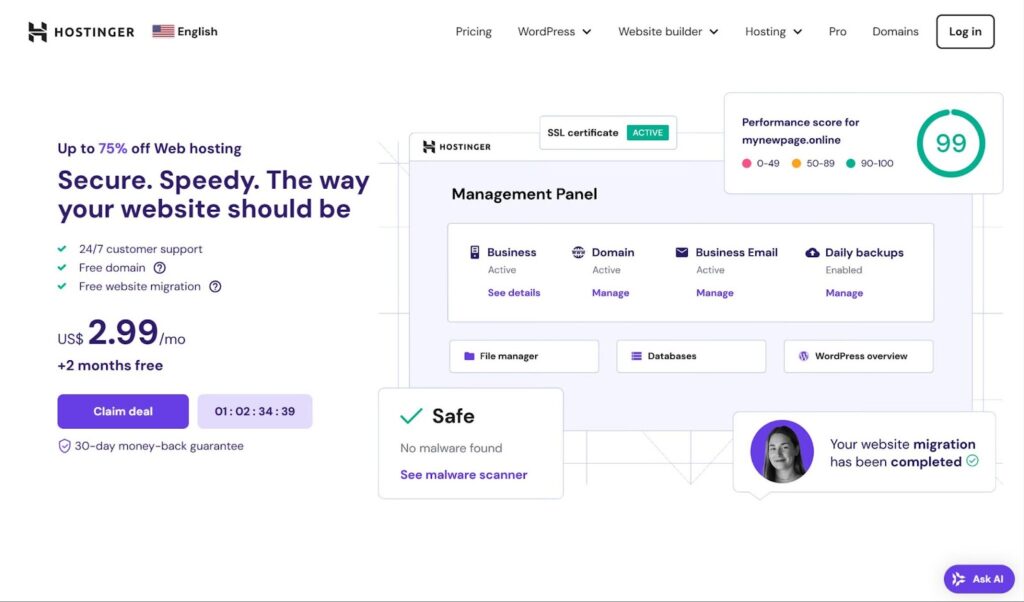Click the US flag language icon
Viewport: 1024px width, 602px height.
point(163,31)
